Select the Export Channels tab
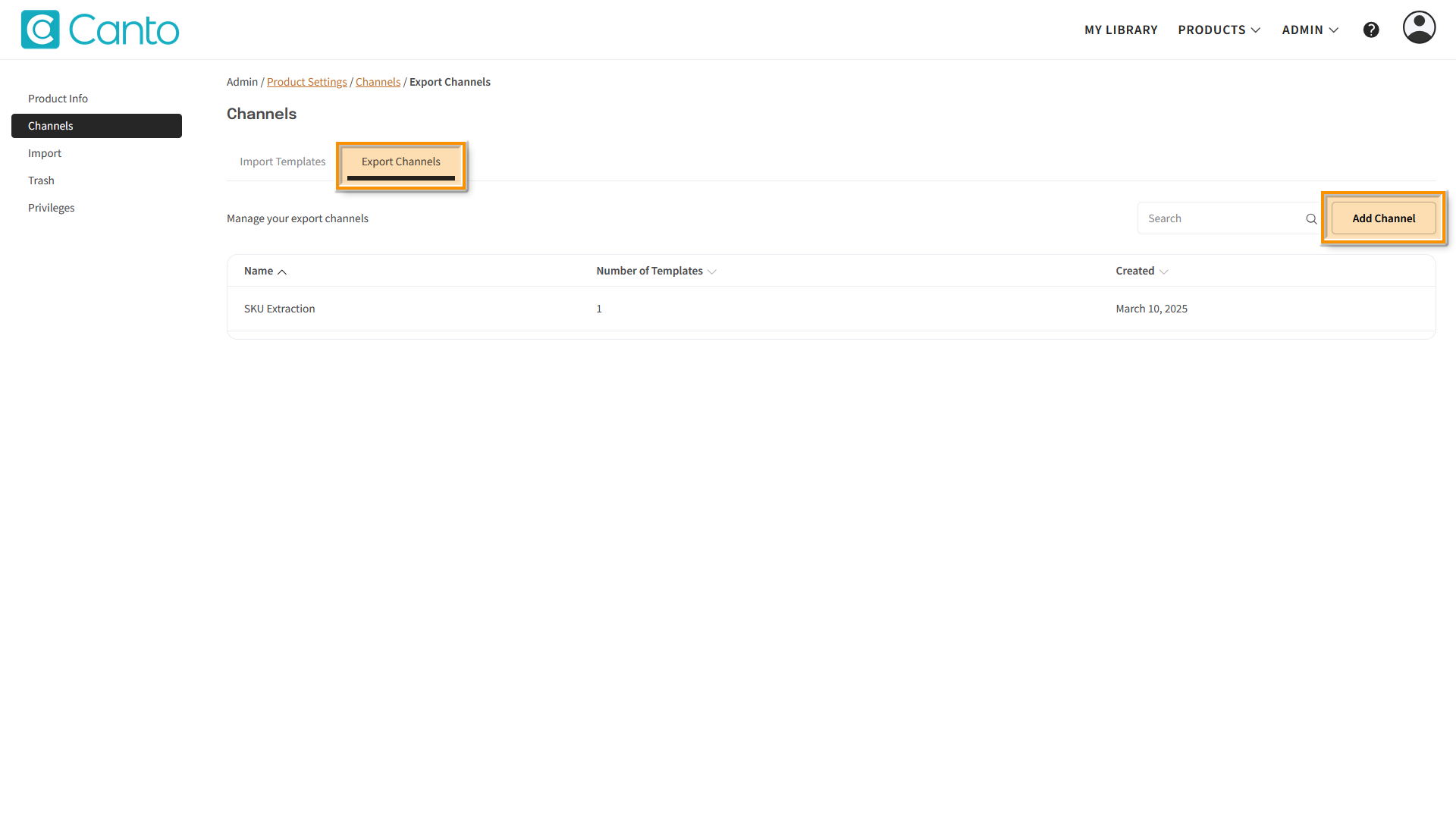The width and height of the screenshot is (1456, 819). pyautogui.click(x=400, y=162)
